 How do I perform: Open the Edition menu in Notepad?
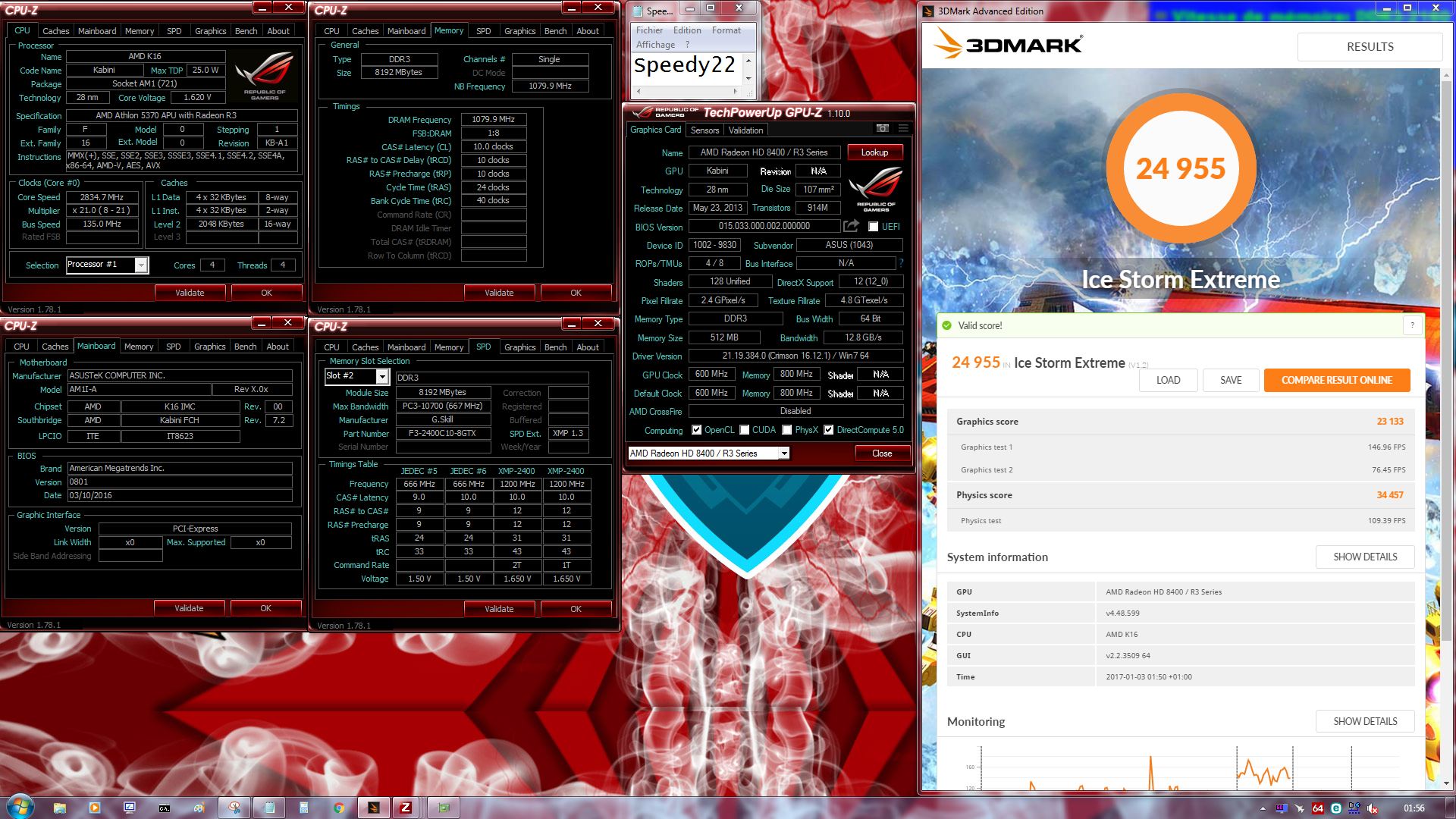click(x=686, y=30)
